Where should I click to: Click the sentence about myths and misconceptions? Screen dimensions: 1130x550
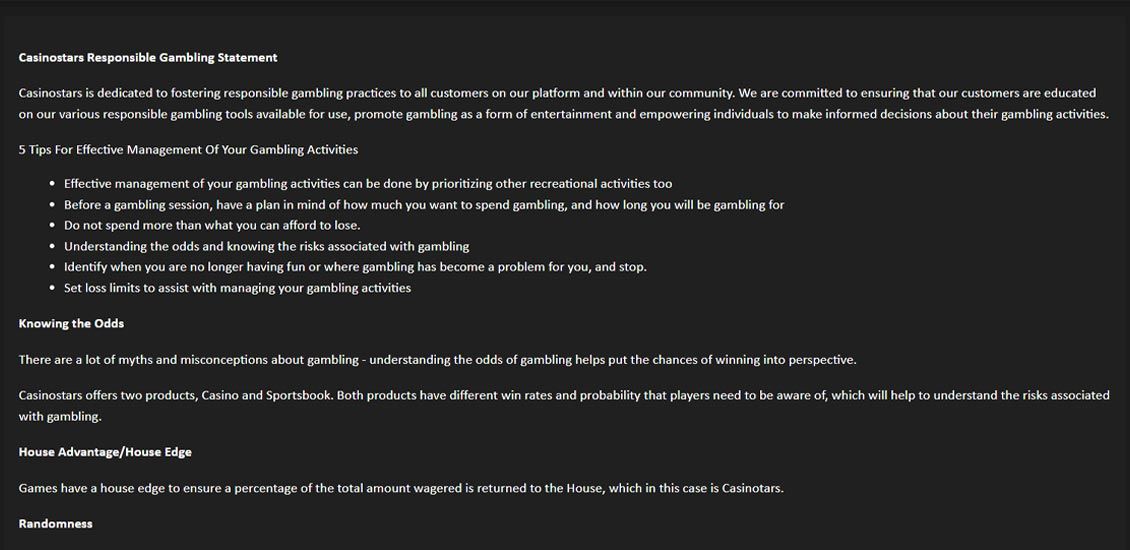coord(437,360)
